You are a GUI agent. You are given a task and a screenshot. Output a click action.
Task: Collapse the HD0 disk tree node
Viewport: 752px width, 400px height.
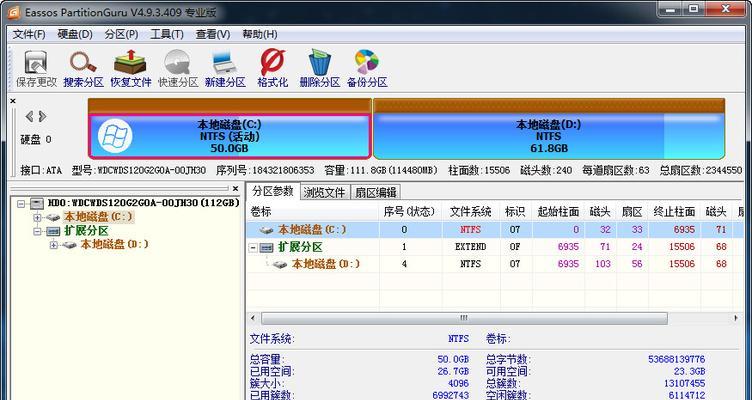(21, 204)
